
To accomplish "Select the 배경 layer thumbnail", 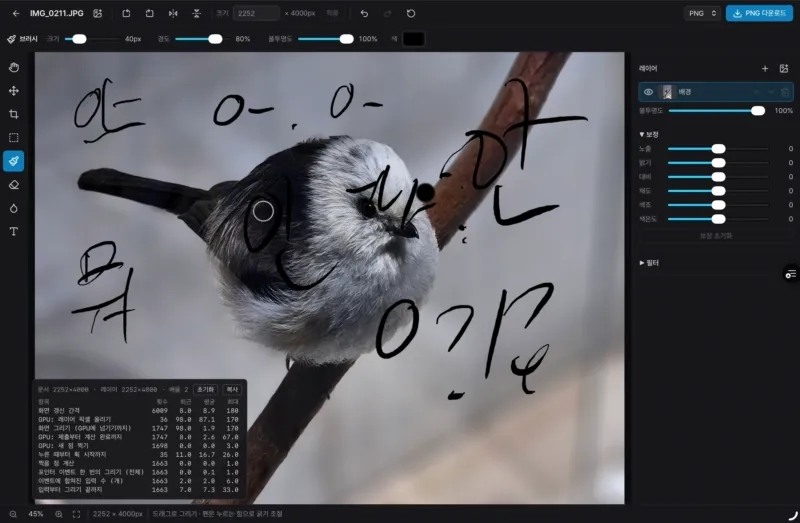I will pos(667,92).
